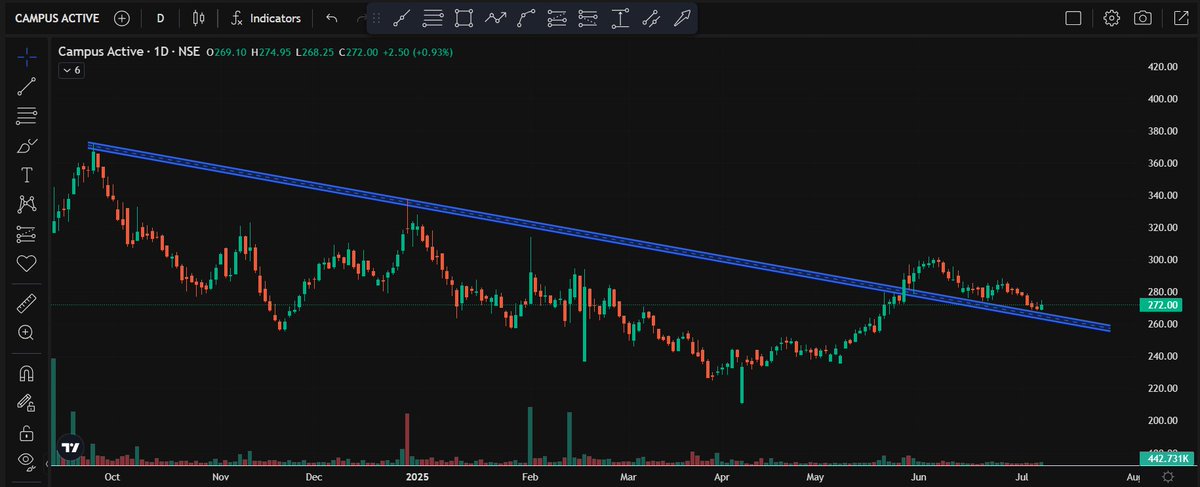This screenshot has height=487, width=1200.
Task: Select the text annotation tool
Action: pos(27,175)
